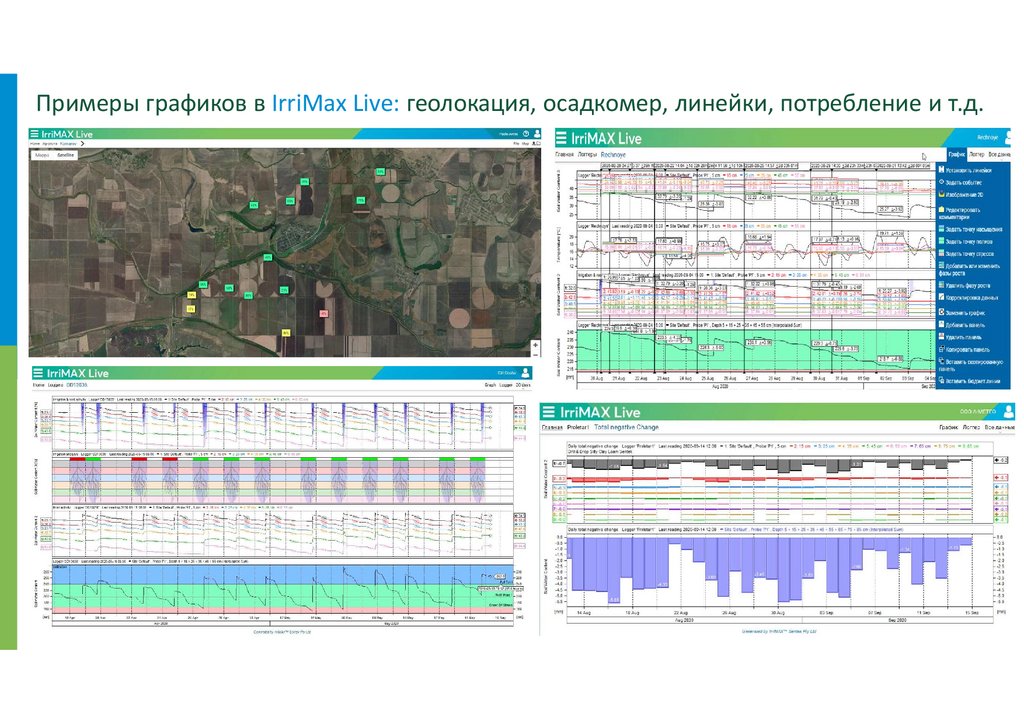Open Все данные tab in Total negative Change window
This screenshot has height=724, width=1024.
pos(1000,428)
